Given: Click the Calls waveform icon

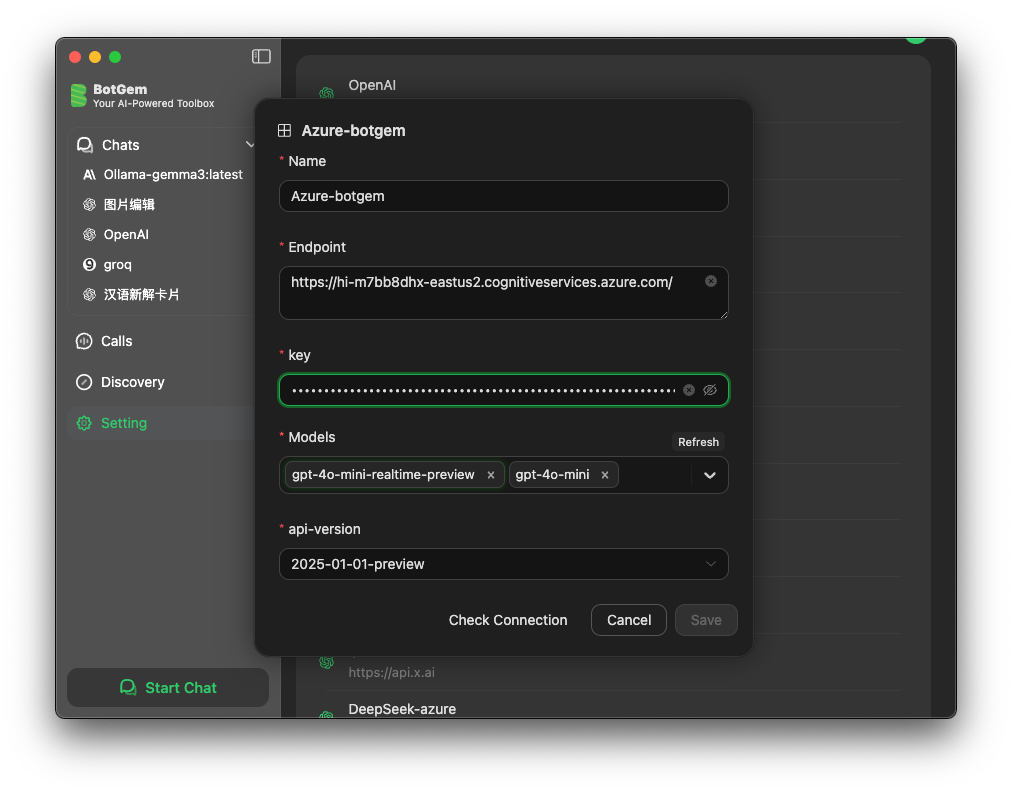Looking at the screenshot, I should pyautogui.click(x=84, y=341).
